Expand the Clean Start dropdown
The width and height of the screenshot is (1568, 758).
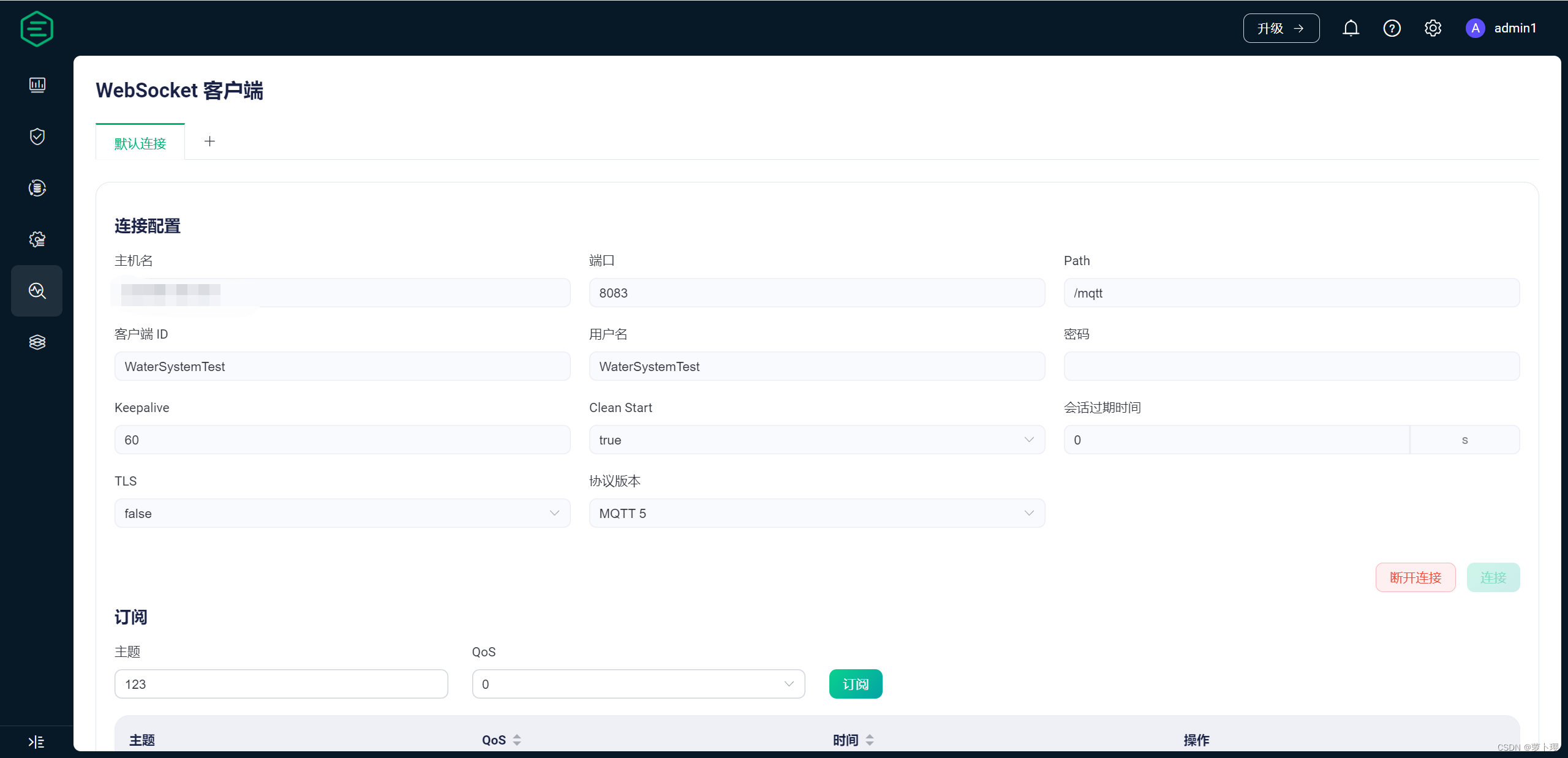pyautogui.click(x=816, y=440)
